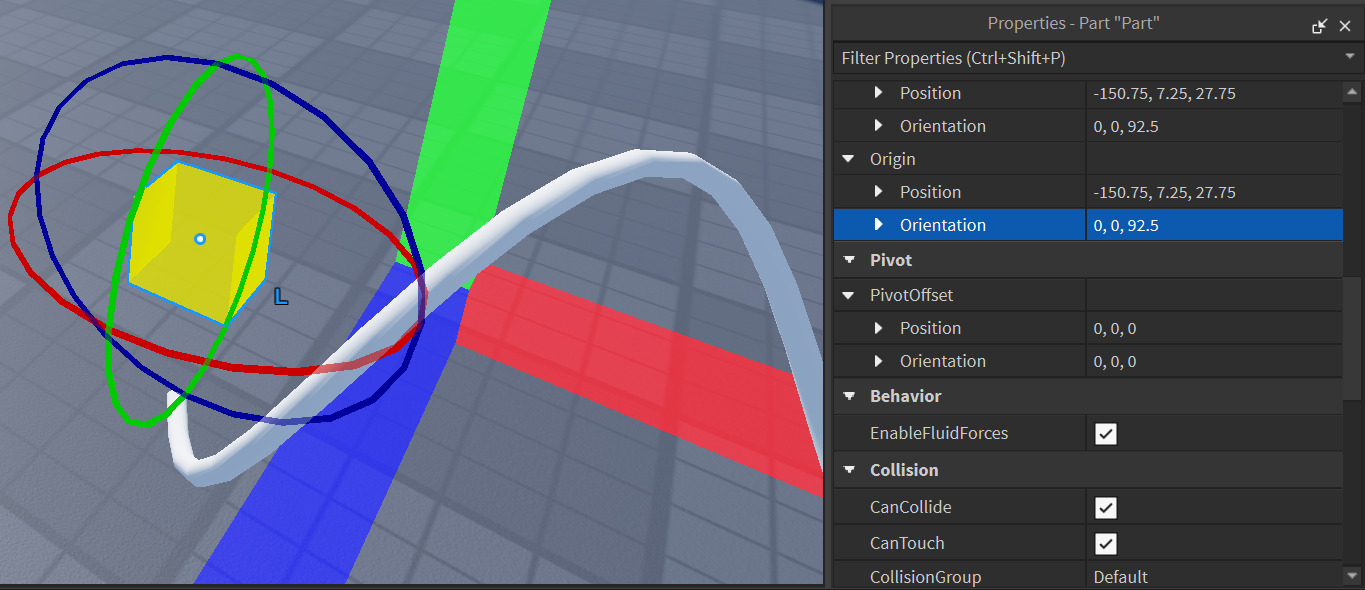Edit PivotOffset Position value 0, 0, 0
This screenshot has width=1365, height=590.
coord(1214,328)
